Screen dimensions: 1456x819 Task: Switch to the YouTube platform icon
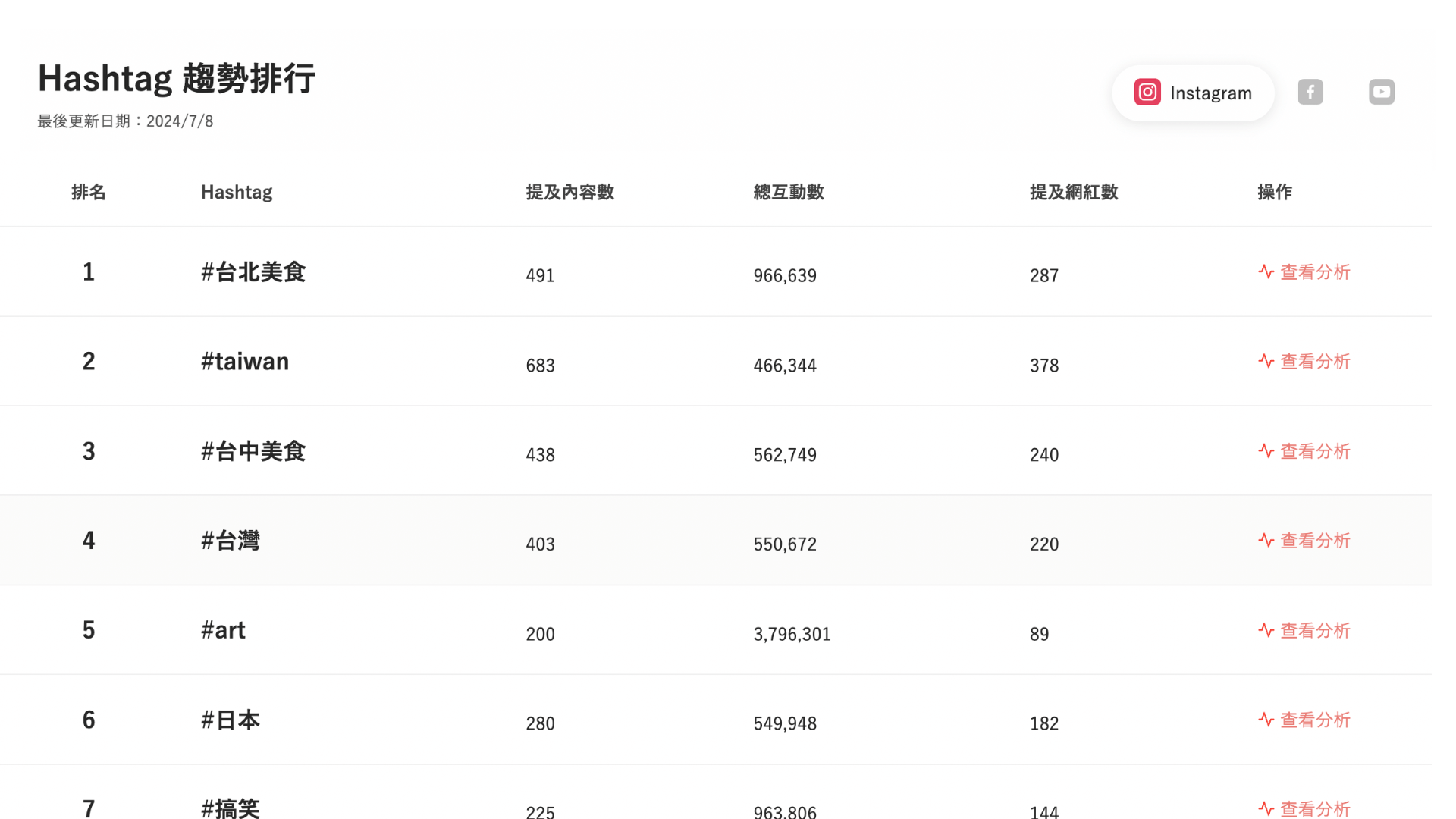1381,93
